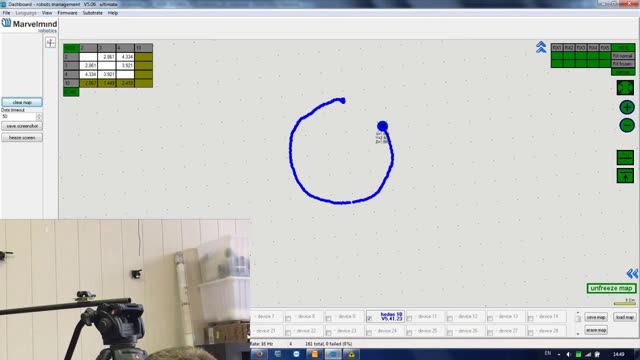Click the RX5 header cell
The image size is (640, 360).
(605, 48)
